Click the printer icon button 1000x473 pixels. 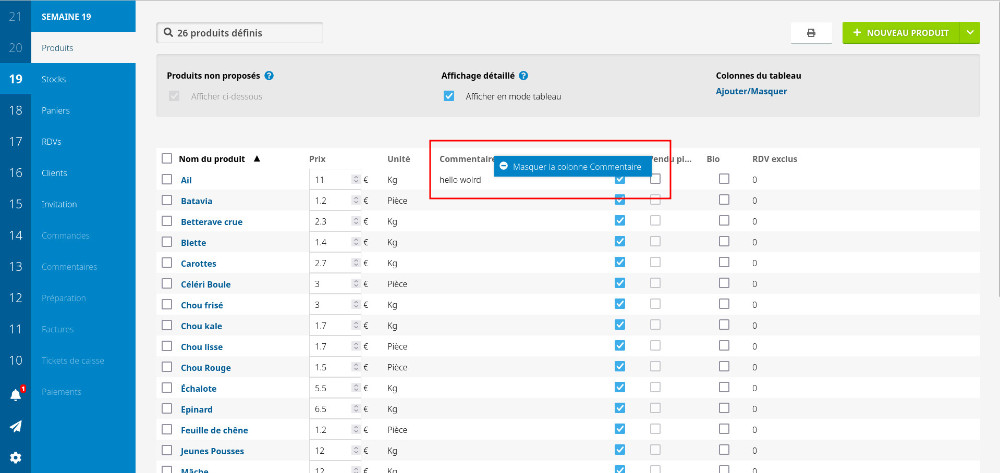point(811,33)
